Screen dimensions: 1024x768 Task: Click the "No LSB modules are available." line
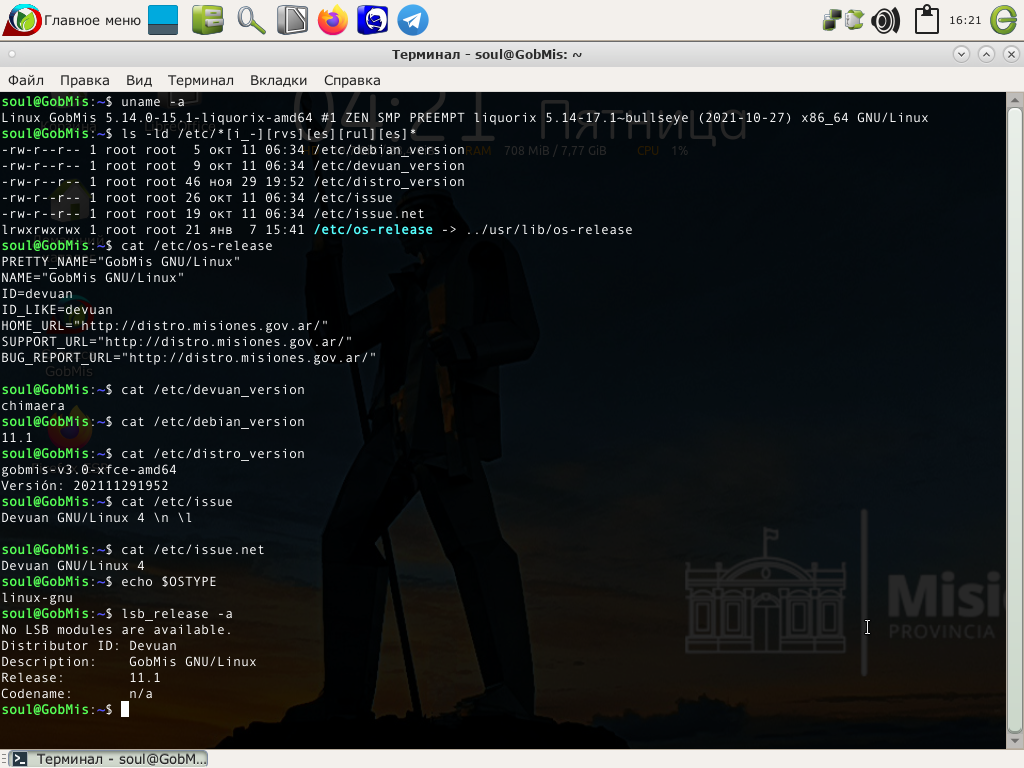tap(117, 630)
